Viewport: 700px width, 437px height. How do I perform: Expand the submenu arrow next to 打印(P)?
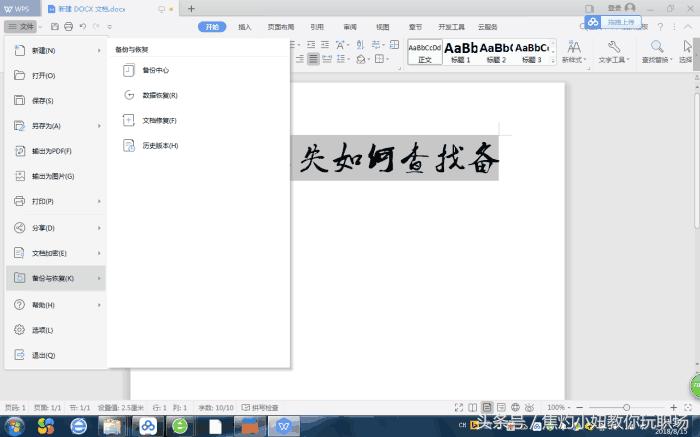tap(99, 201)
